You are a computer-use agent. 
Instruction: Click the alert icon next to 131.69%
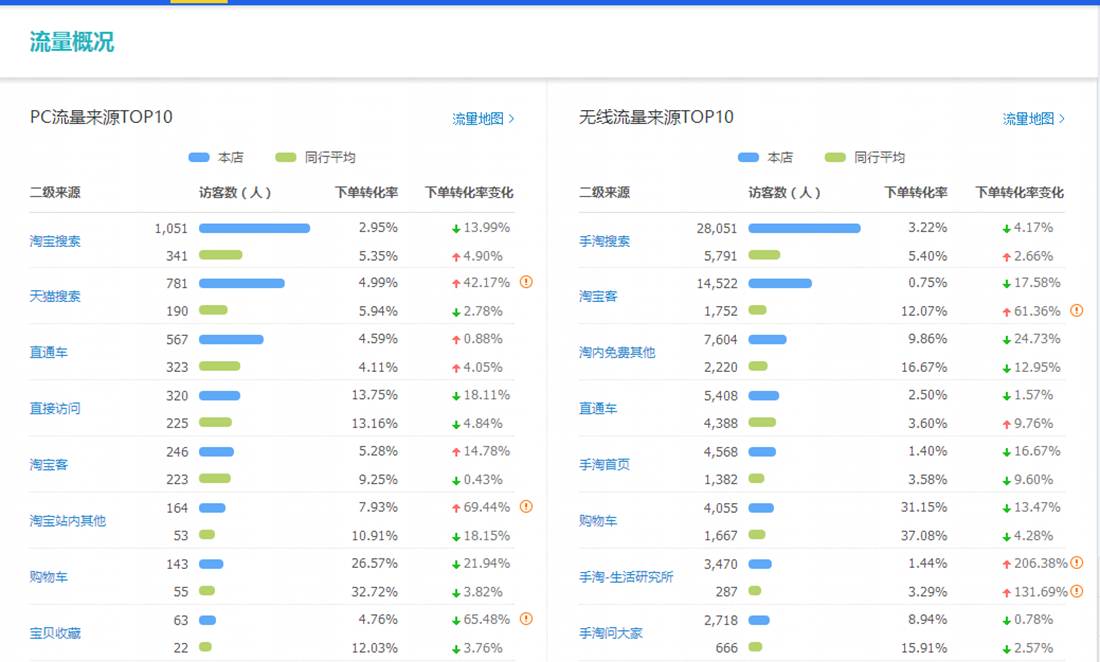point(1076,591)
